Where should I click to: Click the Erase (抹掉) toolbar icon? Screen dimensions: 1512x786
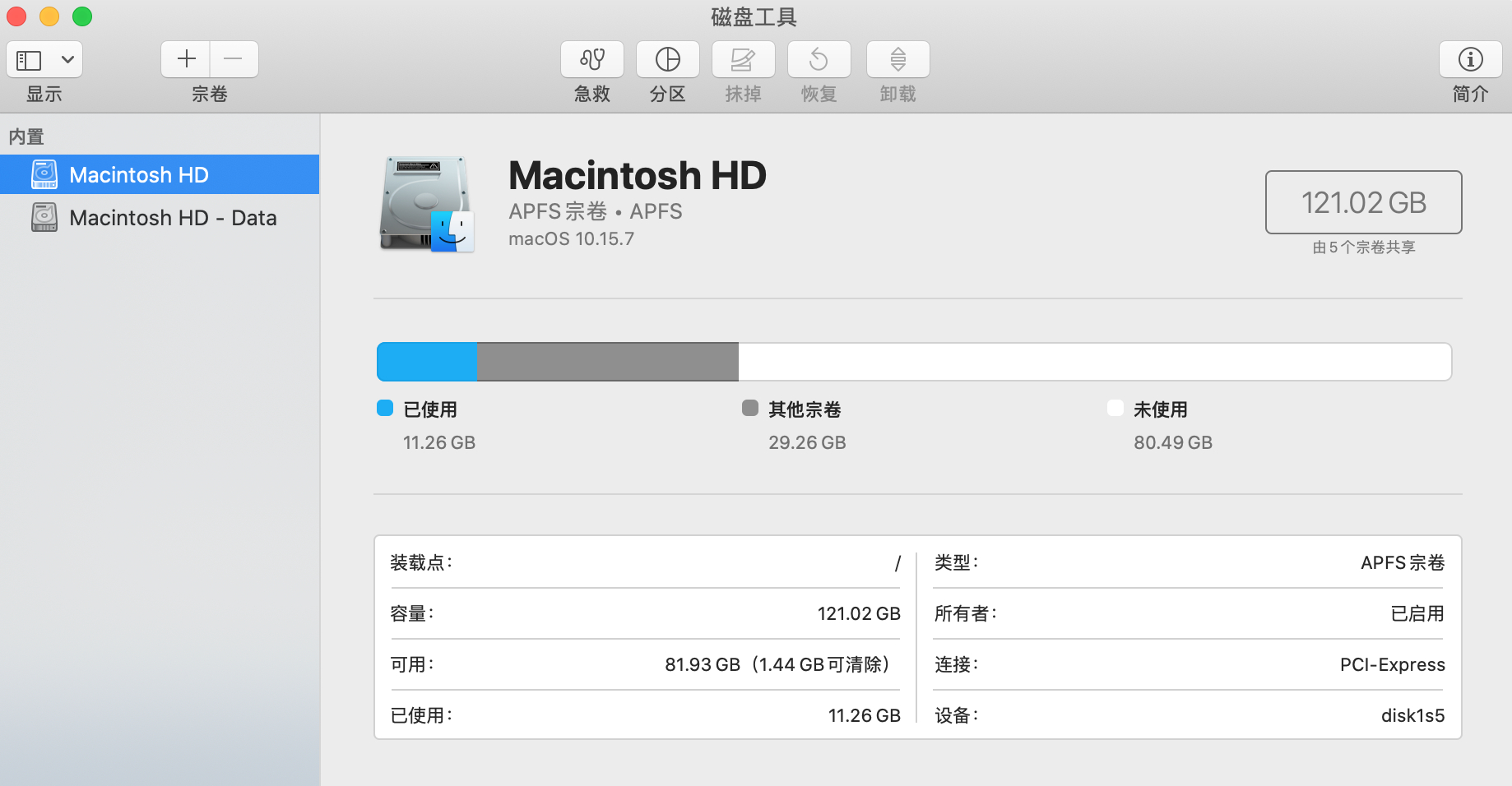[x=743, y=59]
